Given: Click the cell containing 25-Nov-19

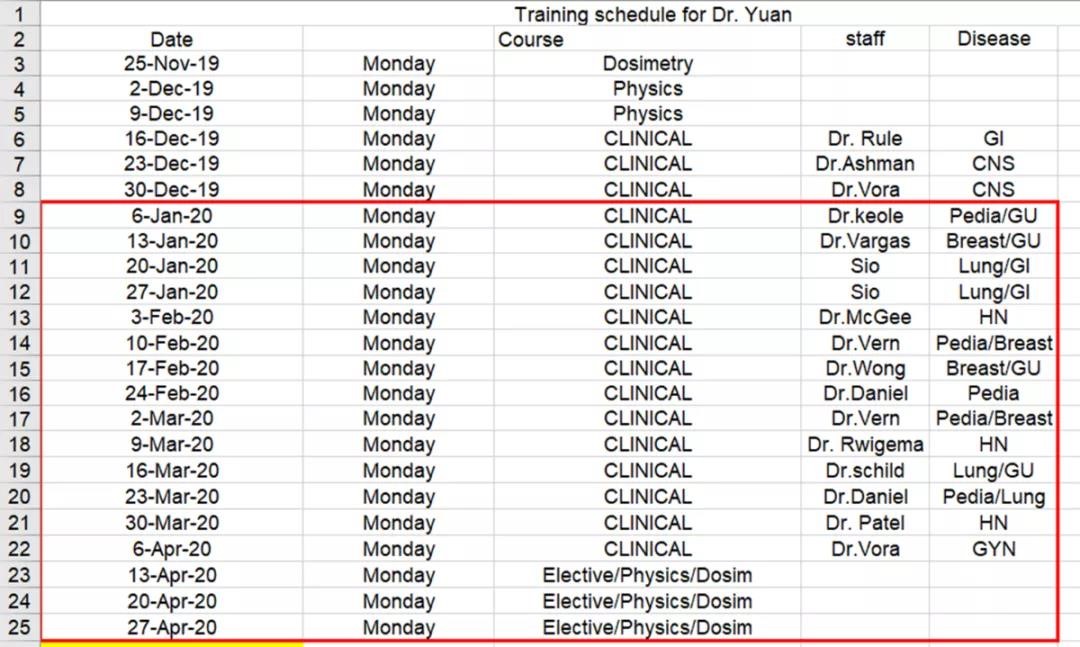Looking at the screenshot, I should [x=172, y=63].
